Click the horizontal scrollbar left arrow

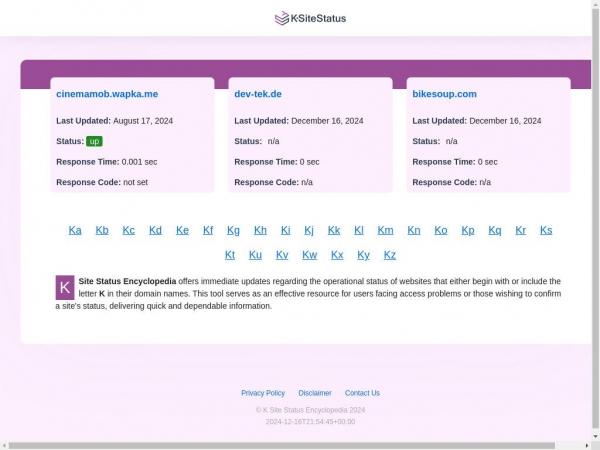point(4,446)
